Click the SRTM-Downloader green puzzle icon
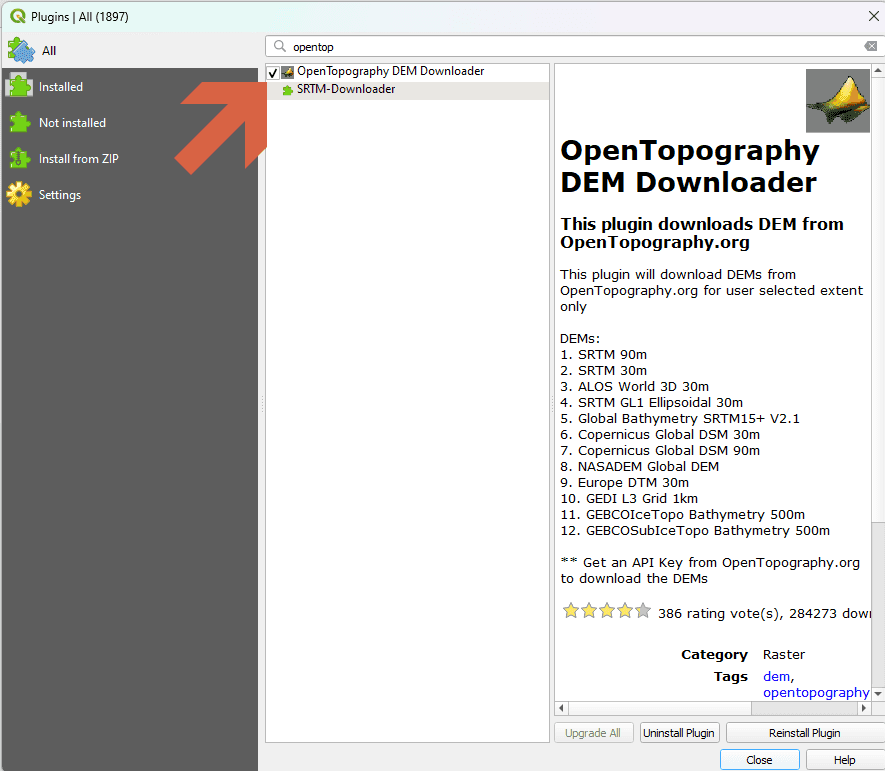 click(x=288, y=90)
